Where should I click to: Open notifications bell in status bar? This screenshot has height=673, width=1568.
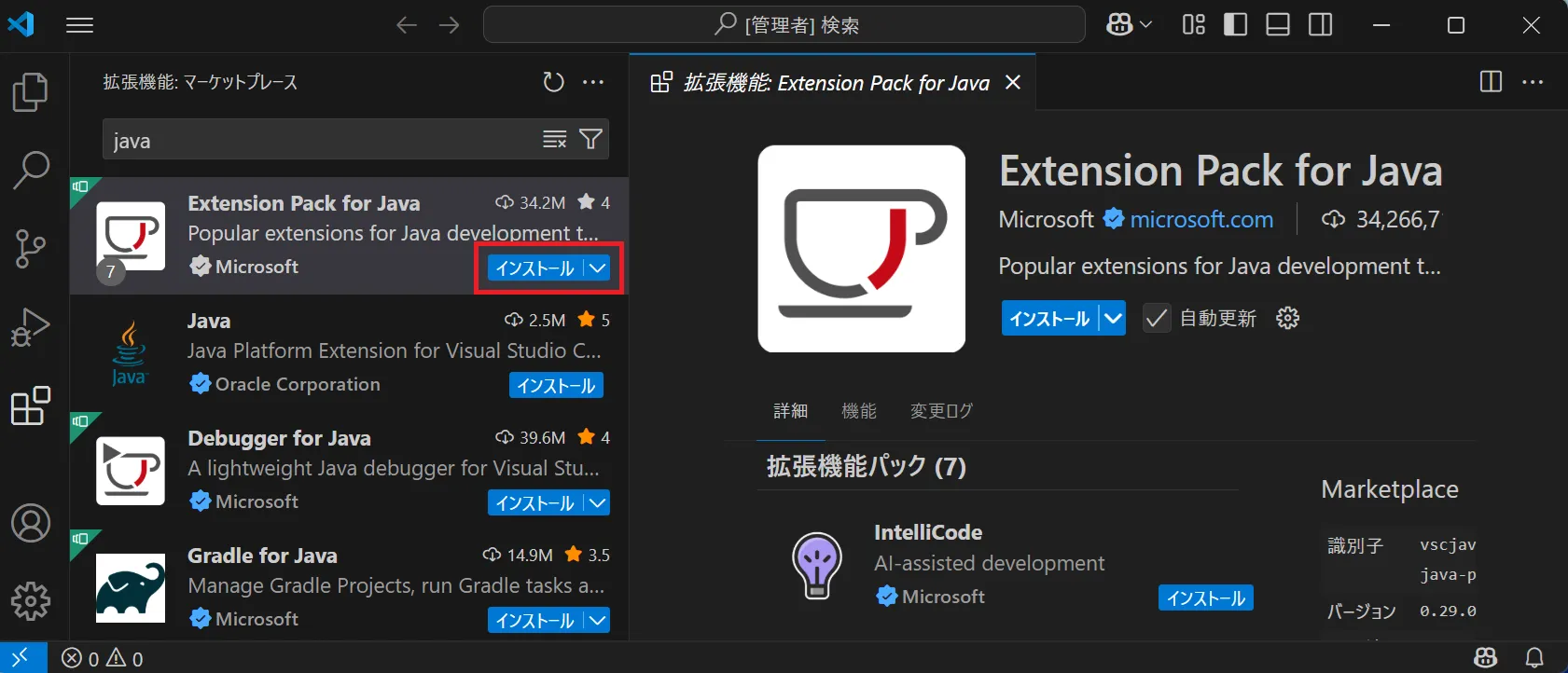[x=1534, y=658]
